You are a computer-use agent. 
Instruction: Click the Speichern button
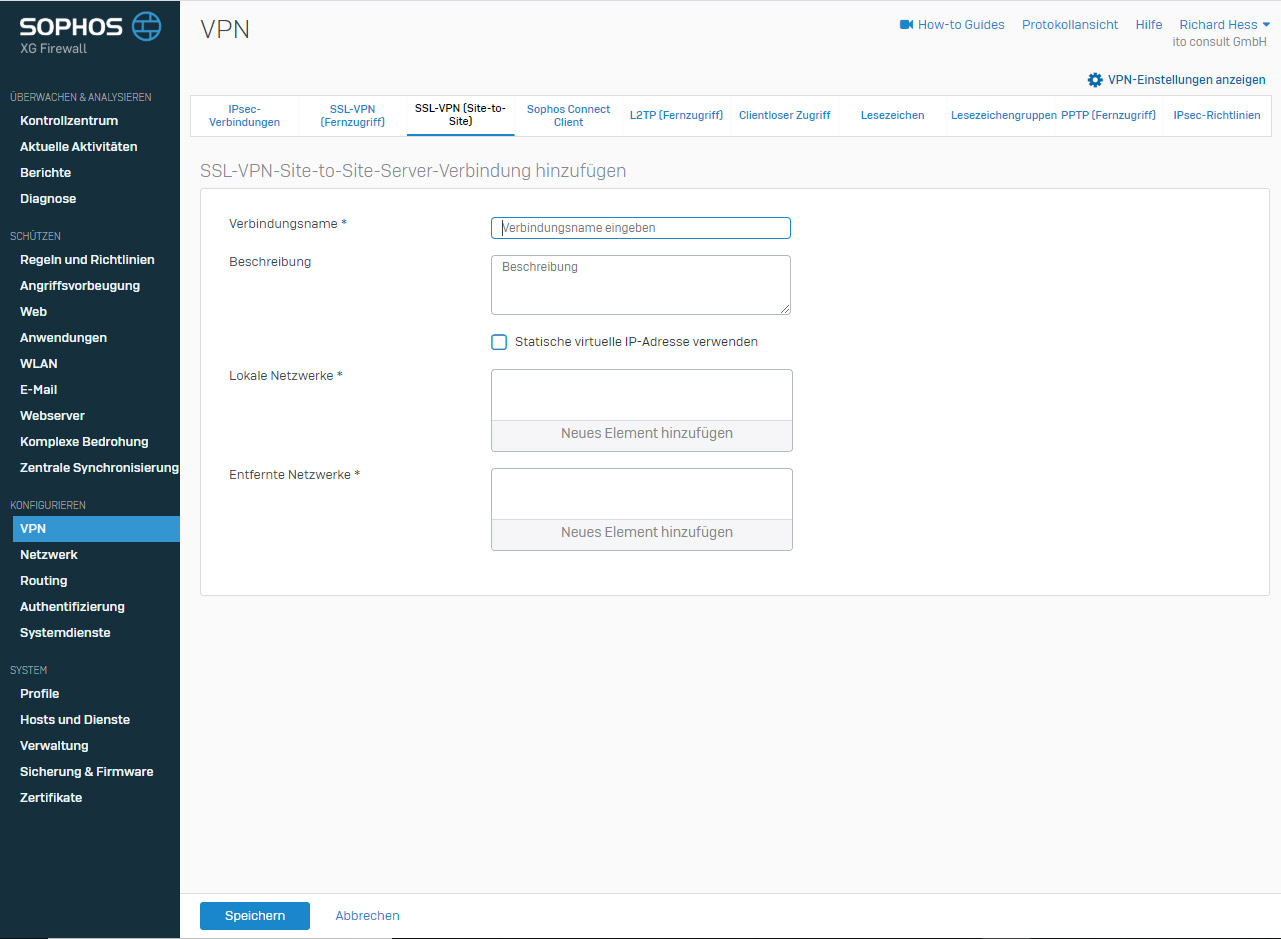tap(254, 916)
